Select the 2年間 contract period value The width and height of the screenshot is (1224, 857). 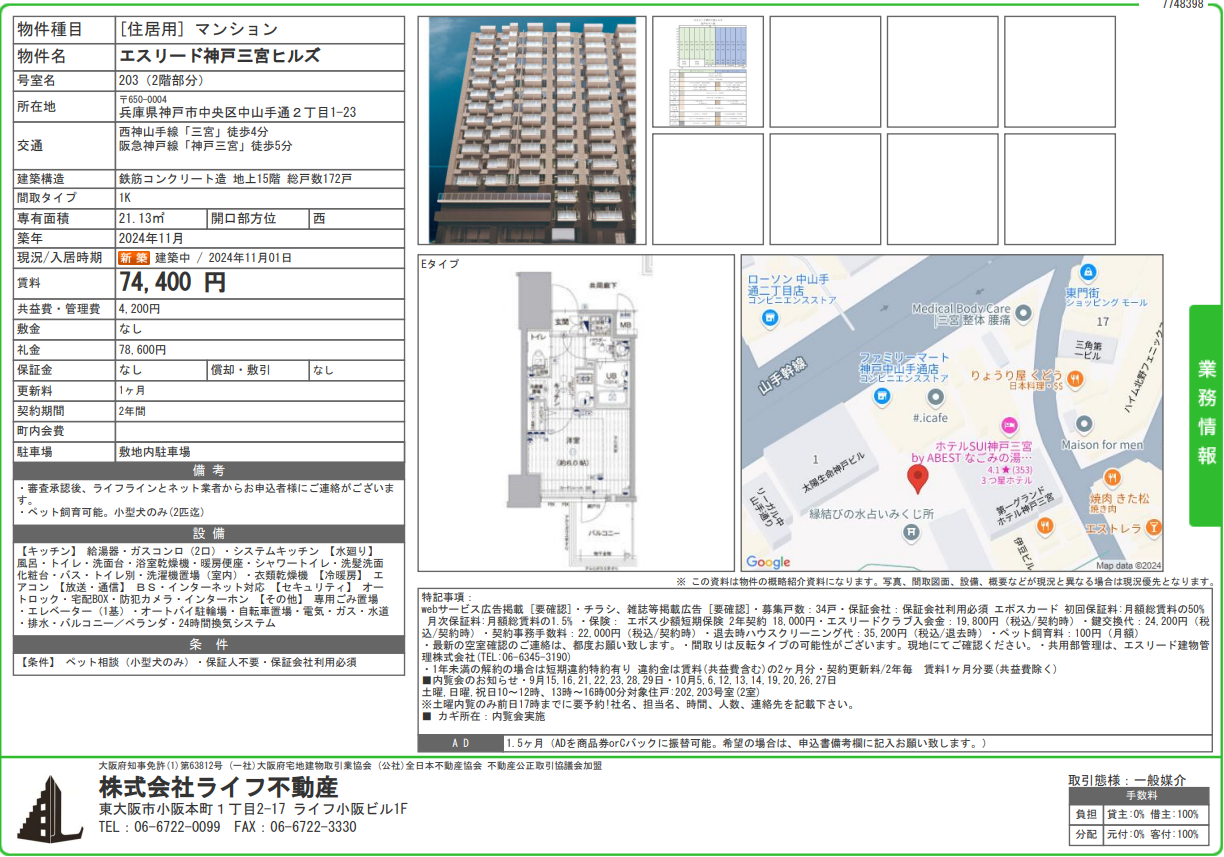131,411
